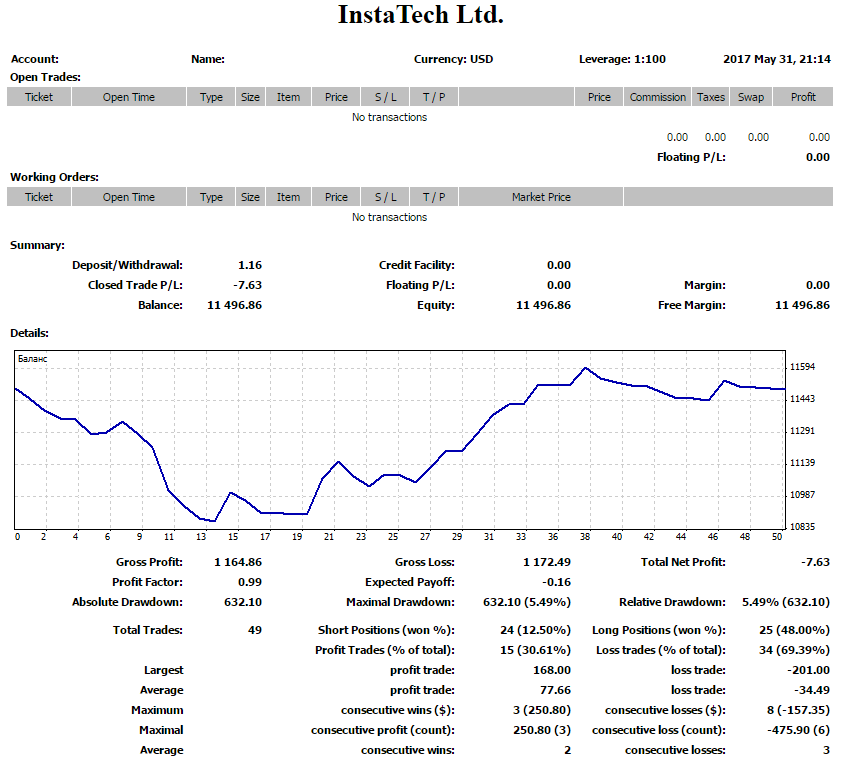Click the 11139 y-axis label on chart
This screenshot has width=843, height=766.
tap(802, 462)
